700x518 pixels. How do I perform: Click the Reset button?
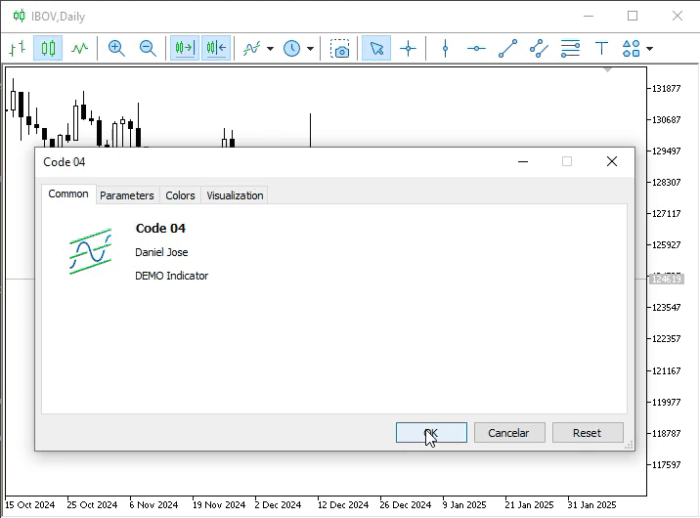pyautogui.click(x=588, y=433)
